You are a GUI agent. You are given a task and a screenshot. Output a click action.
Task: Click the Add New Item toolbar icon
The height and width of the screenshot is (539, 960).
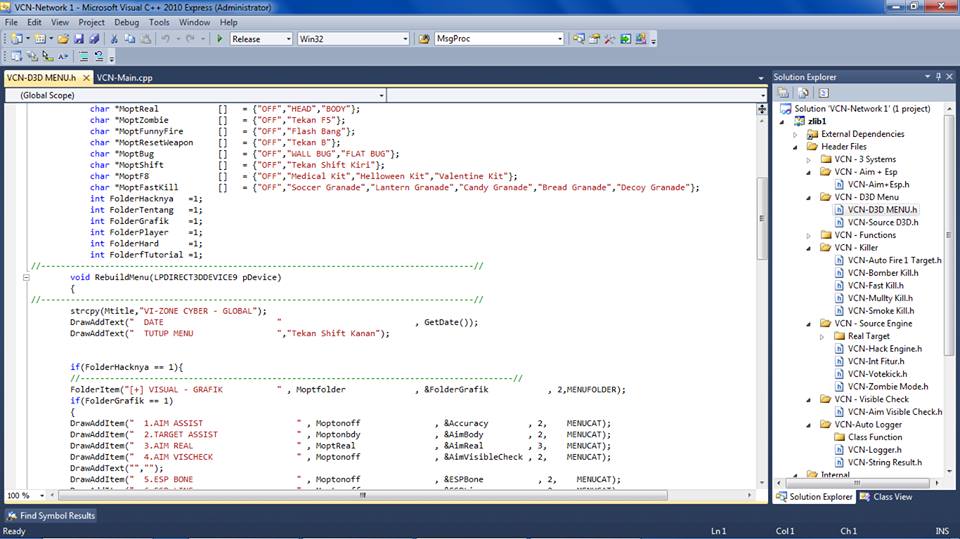[40, 39]
